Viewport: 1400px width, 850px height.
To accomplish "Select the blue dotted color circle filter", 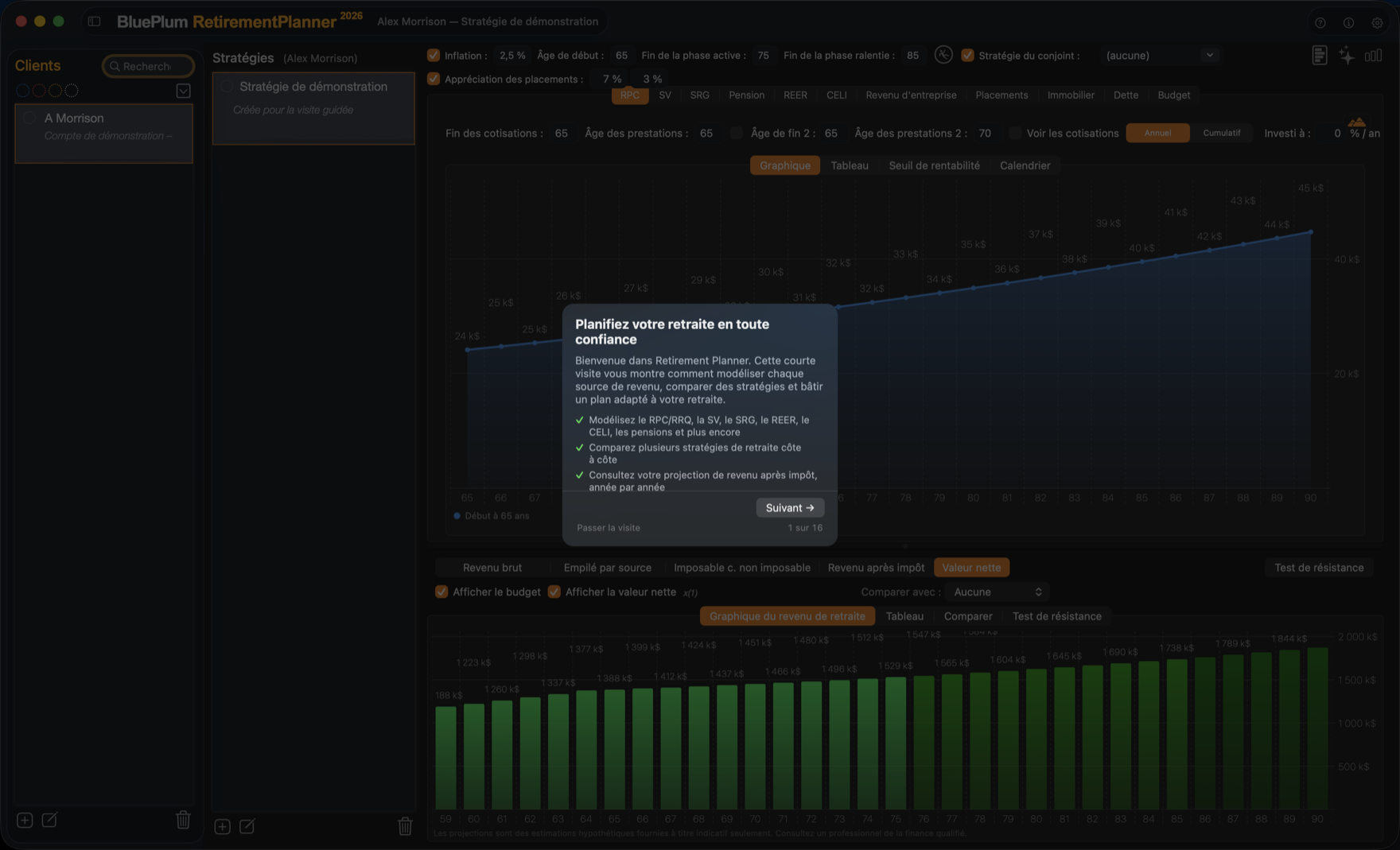I will pyautogui.click(x=23, y=91).
